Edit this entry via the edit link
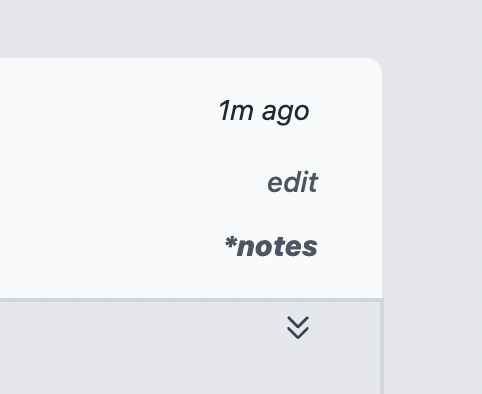 pyautogui.click(x=293, y=182)
